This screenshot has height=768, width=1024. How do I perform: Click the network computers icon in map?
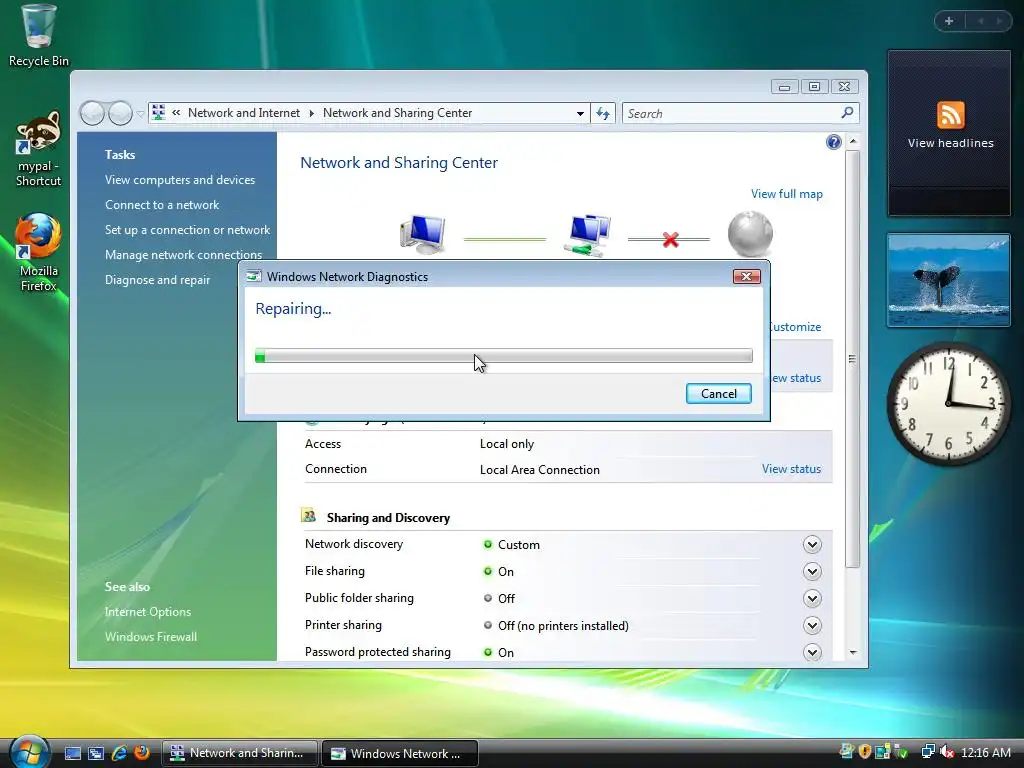pos(588,234)
